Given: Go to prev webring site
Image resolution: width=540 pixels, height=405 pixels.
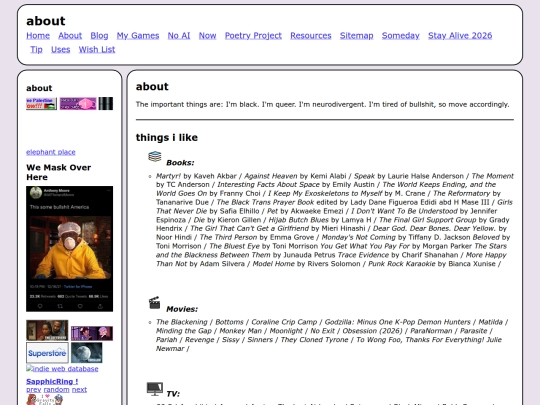Looking at the screenshot, I should pos(33,390).
